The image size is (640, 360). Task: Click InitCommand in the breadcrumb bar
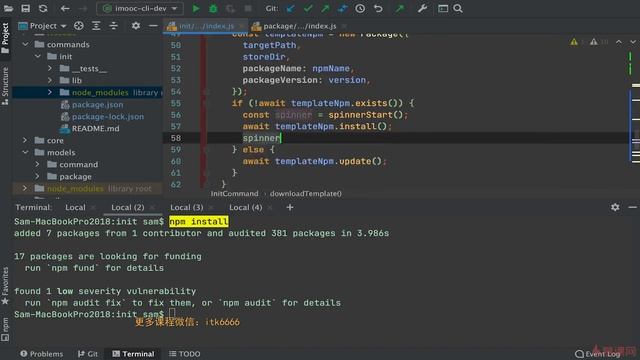234,193
